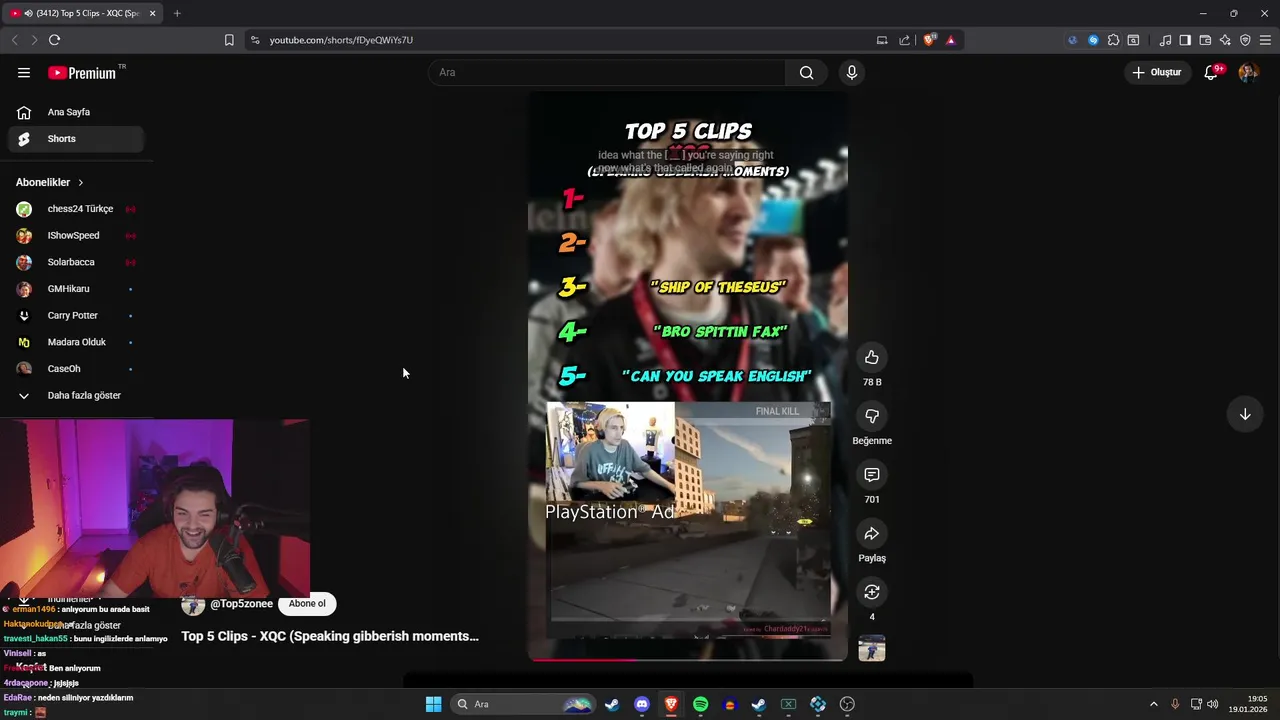Open chess24 Türkçe channel
The width and height of the screenshot is (1280, 720).
point(76,209)
